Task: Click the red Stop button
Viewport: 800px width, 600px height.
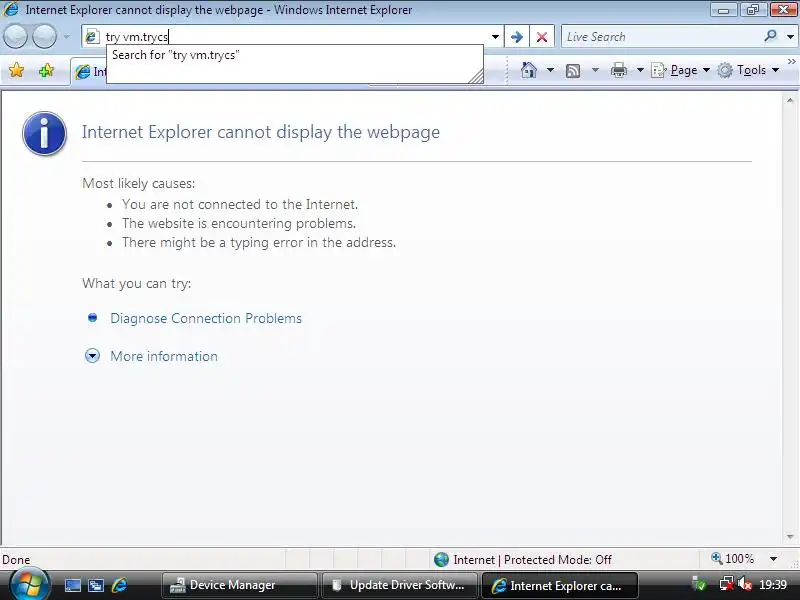Action: [x=542, y=37]
